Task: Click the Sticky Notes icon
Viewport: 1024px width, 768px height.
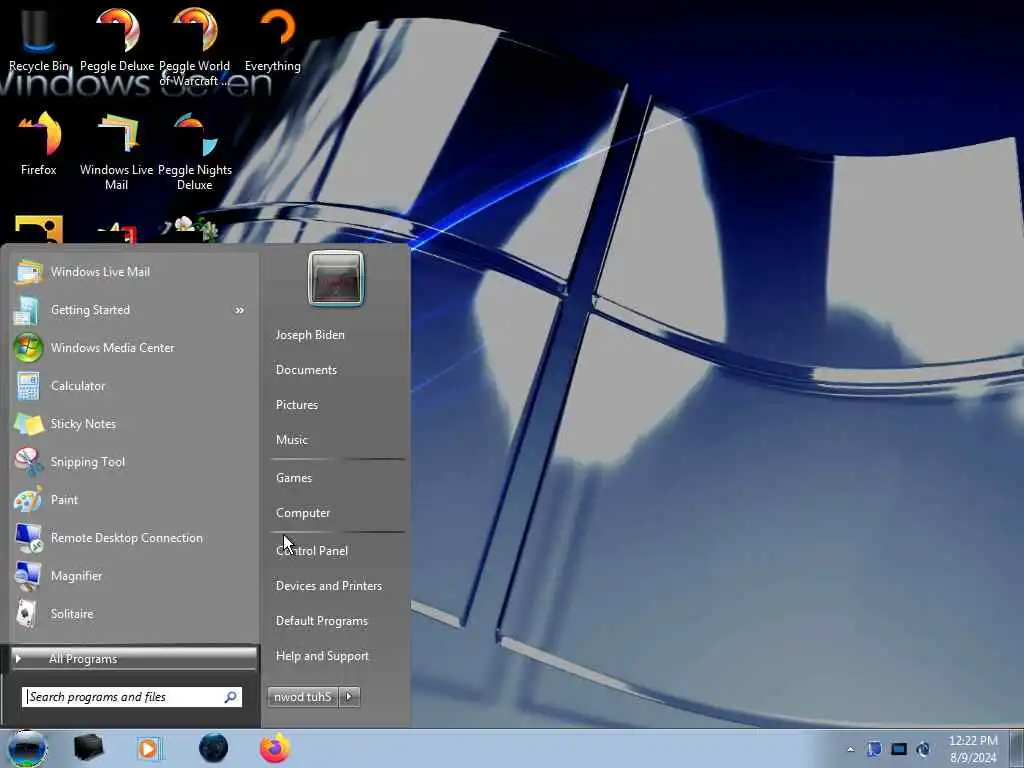Action: (x=28, y=424)
